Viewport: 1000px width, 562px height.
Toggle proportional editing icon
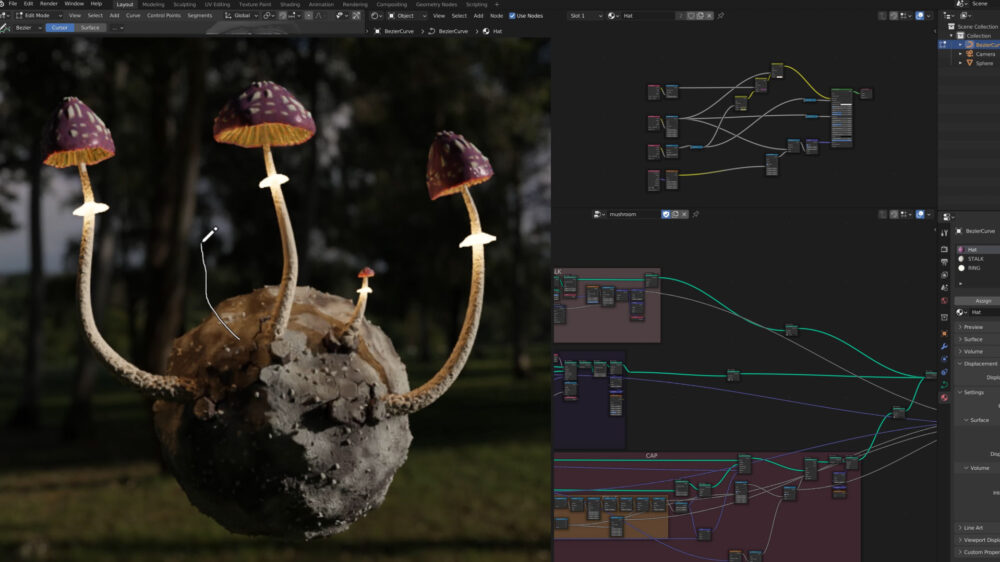[309, 15]
